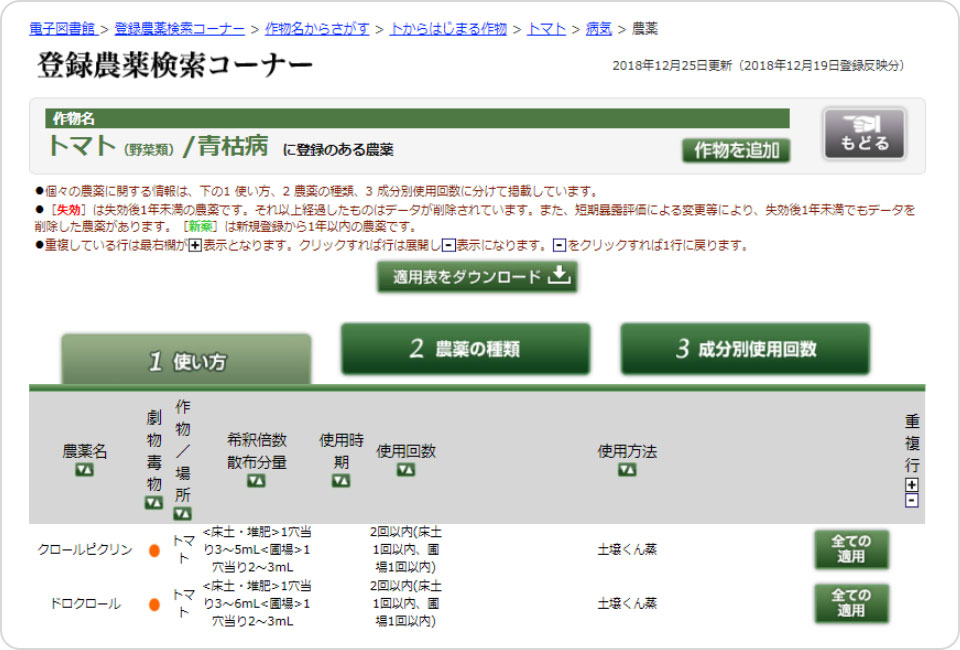
Task: Switch to the 3 成分別使用回数 tab
Action: click(x=745, y=349)
